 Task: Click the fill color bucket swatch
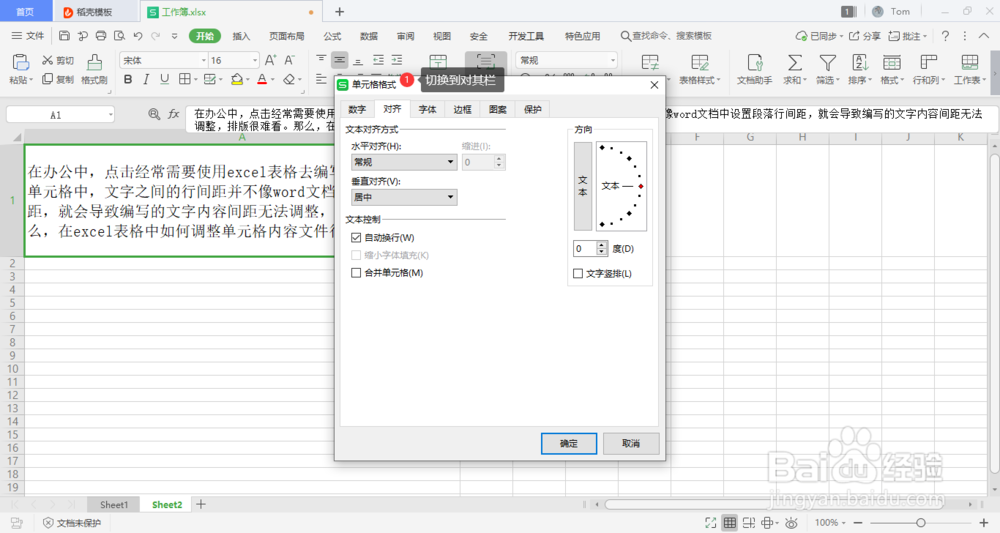[x=237, y=79]
